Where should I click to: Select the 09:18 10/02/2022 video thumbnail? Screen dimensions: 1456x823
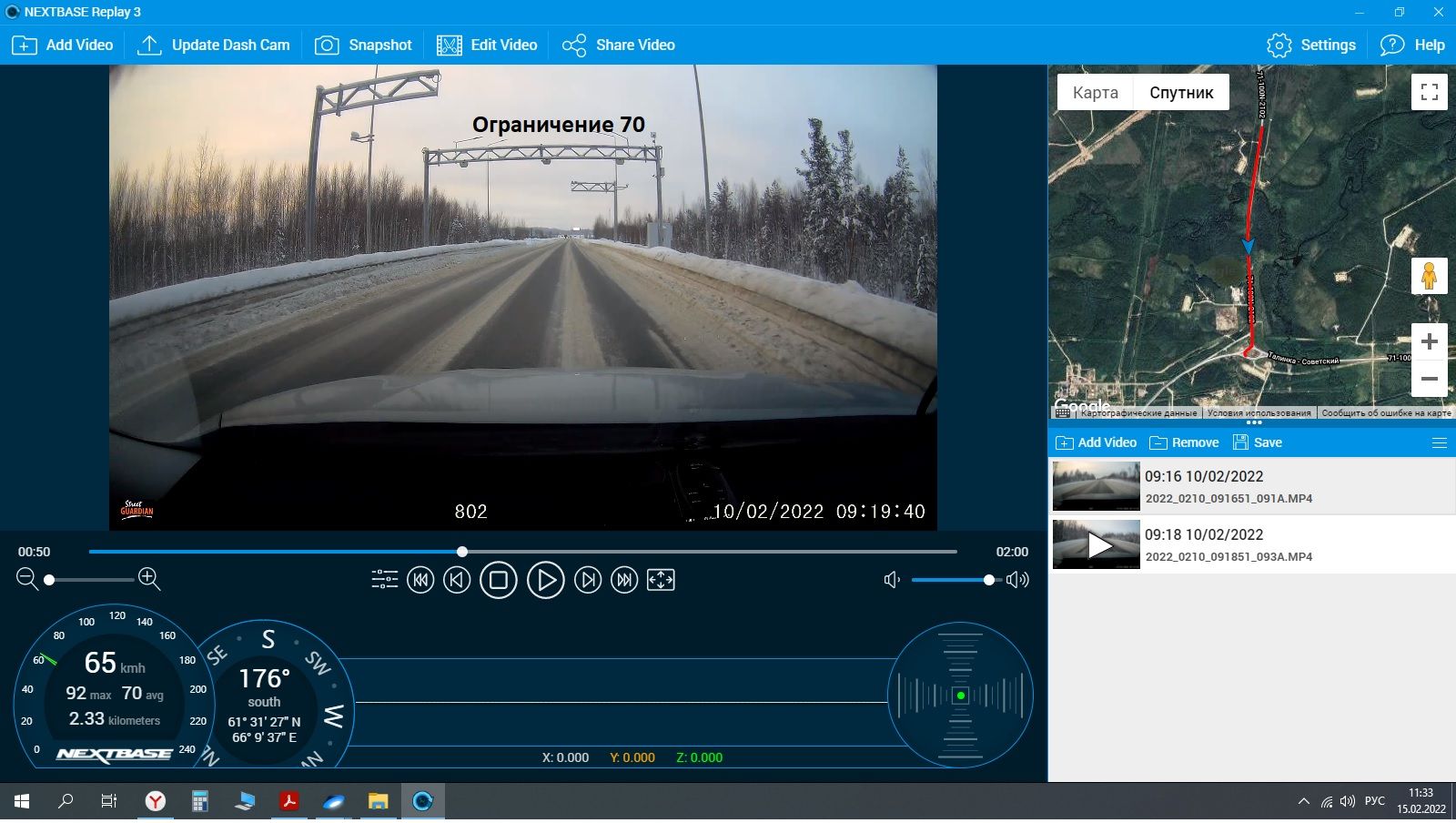click(1096, 544)
